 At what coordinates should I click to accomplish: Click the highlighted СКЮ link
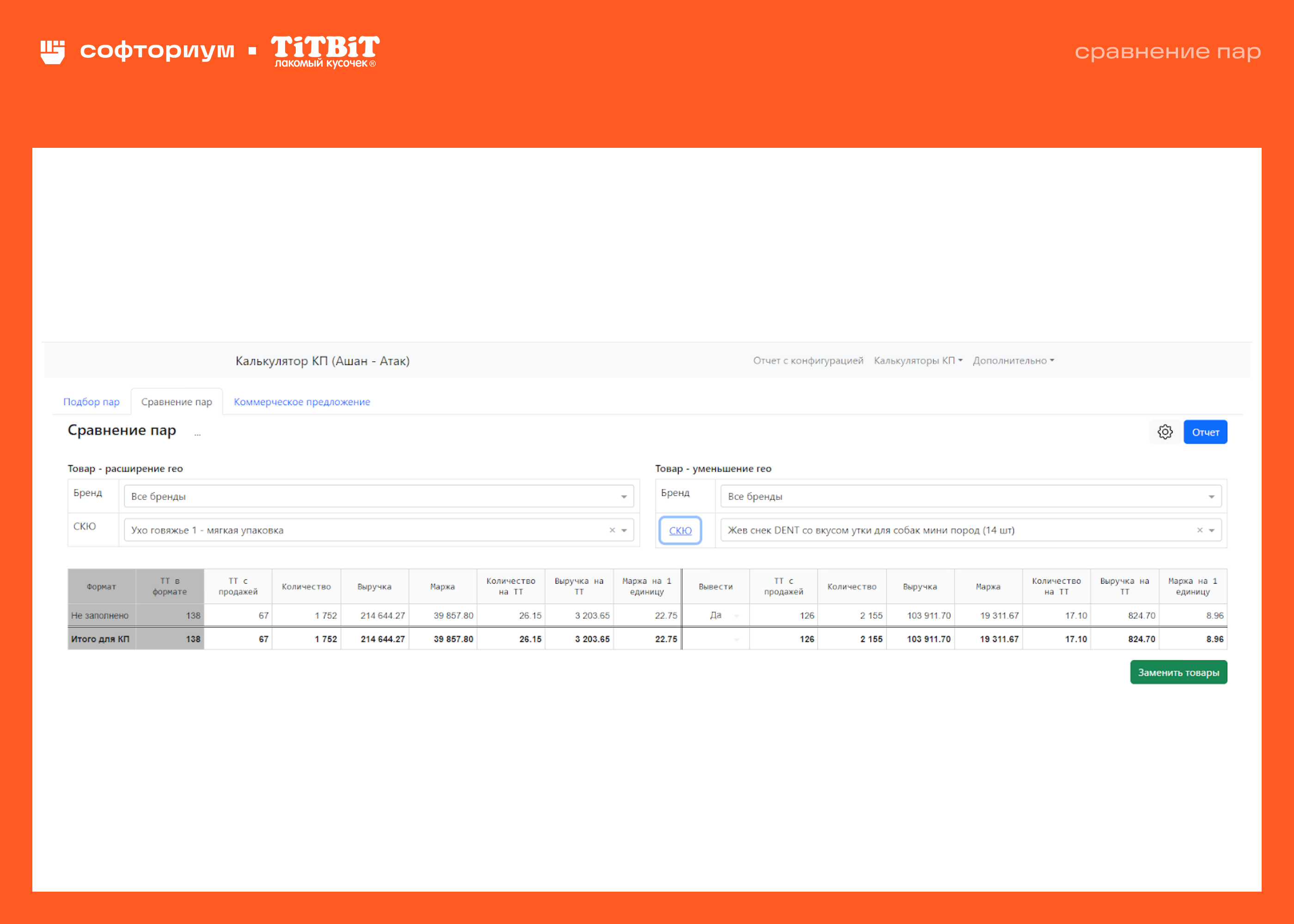pyautogui.click(x=680, y=530)
